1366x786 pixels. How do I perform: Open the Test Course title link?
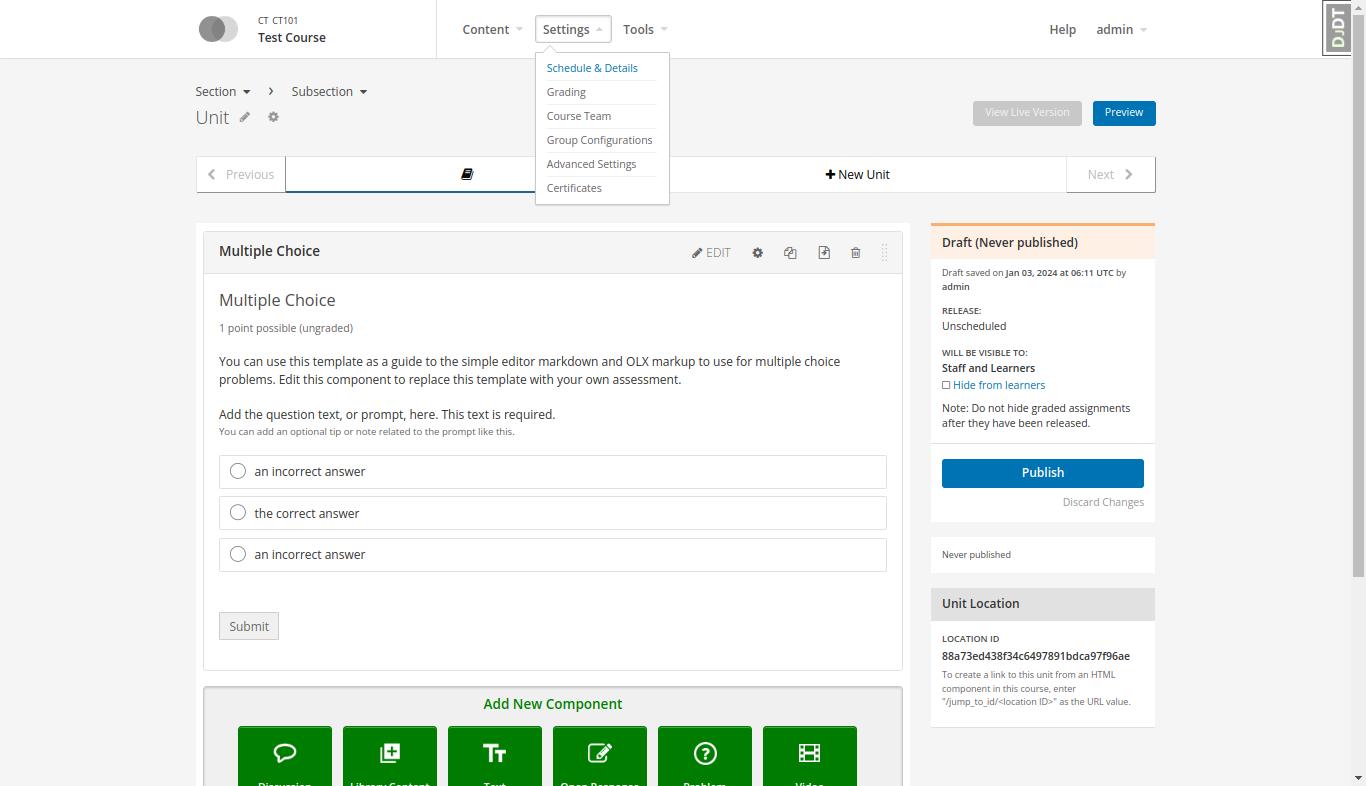292,37
